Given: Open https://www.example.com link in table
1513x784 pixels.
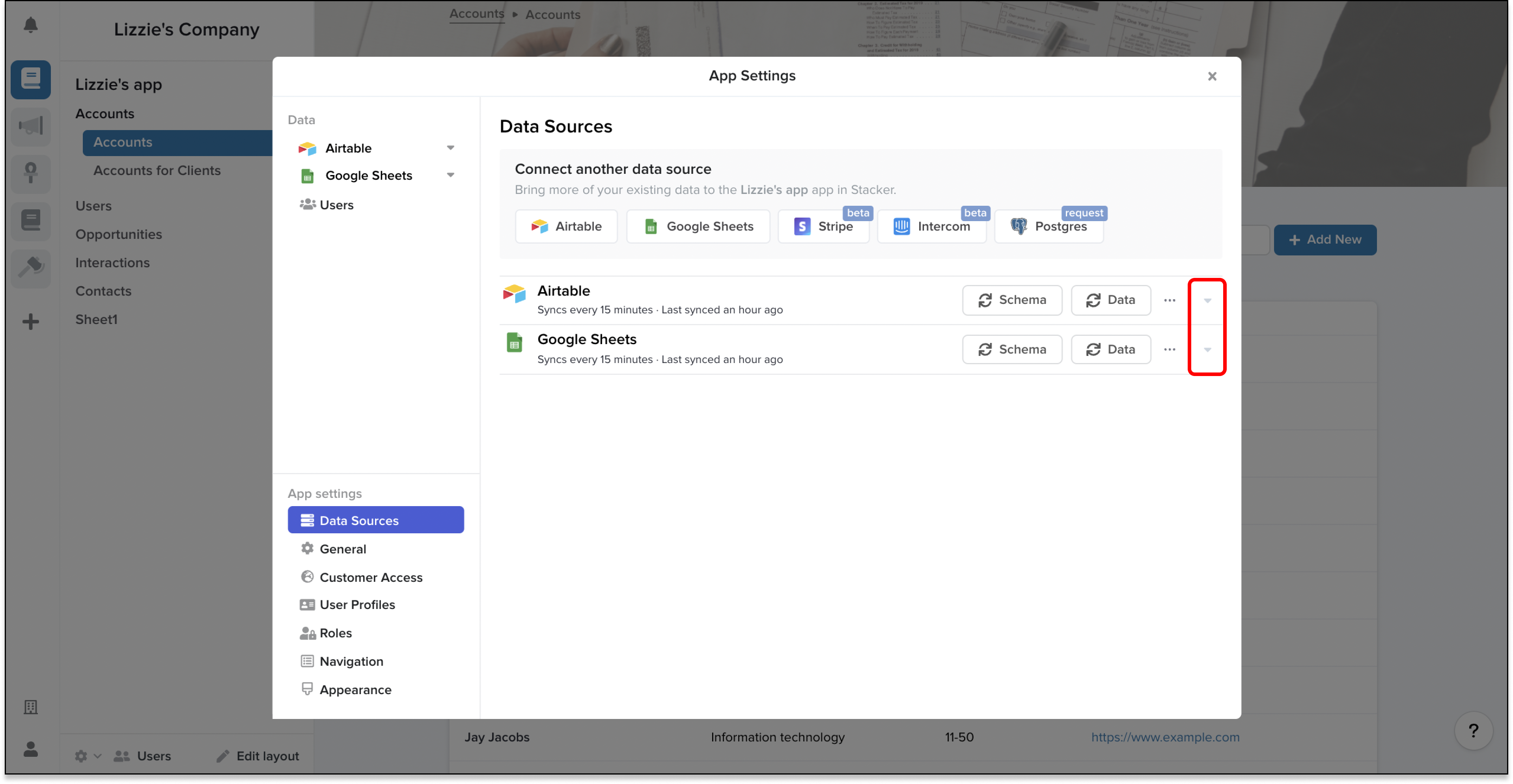Looking at the screenshot, I should pyautogui.click(x=1165, y=737).
